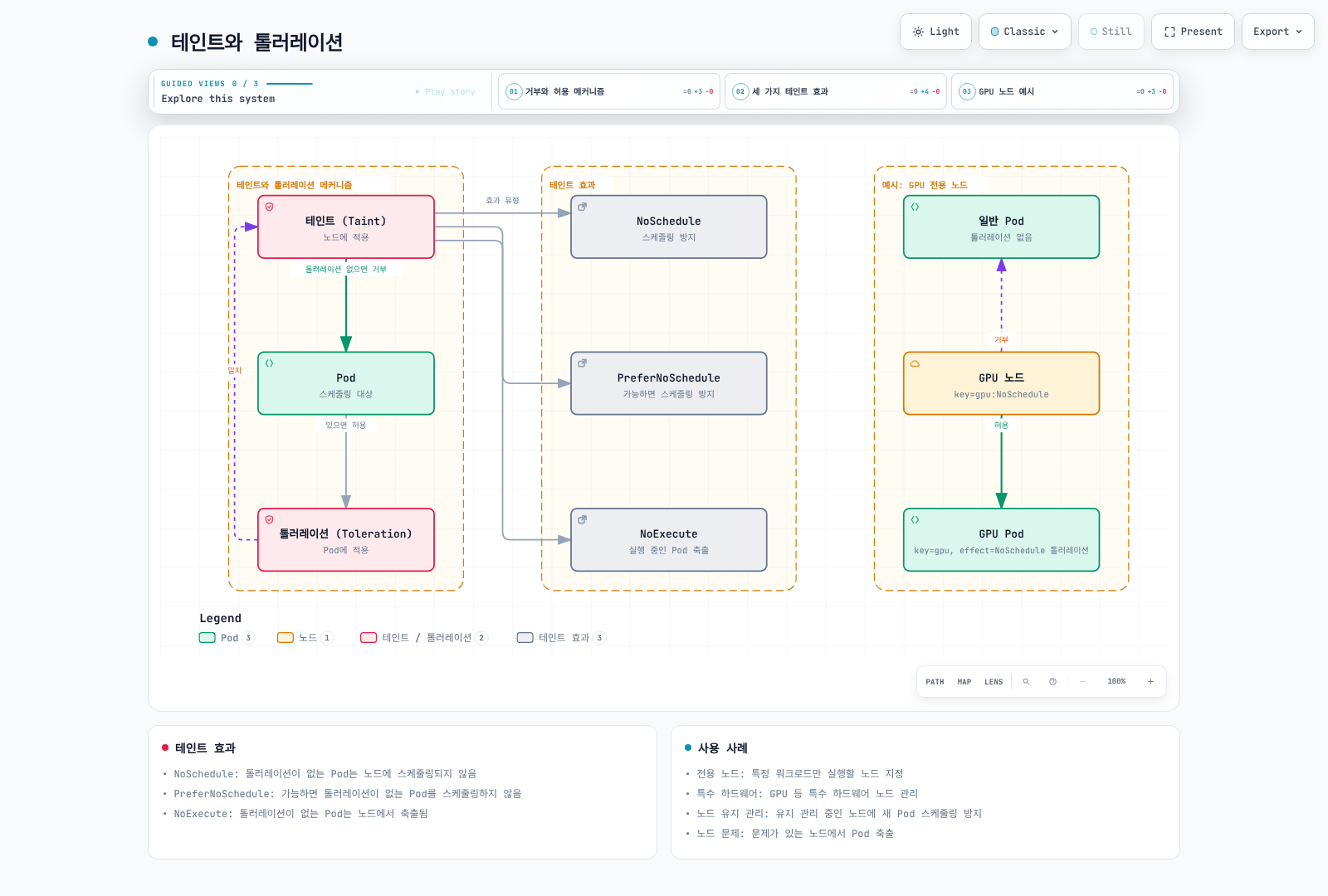Zoom out with the minus icon
This screenshot has width=1328, height=896.
1082,682
